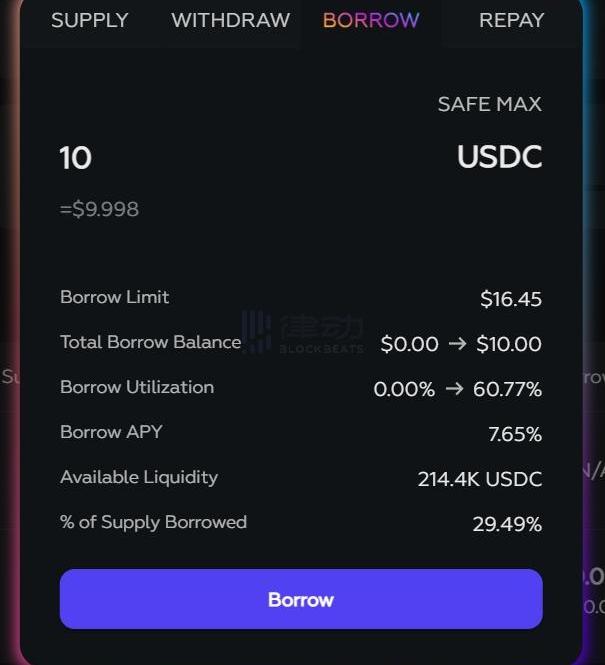Click the 60.77% utilization value
Screen dimensions: 605x665
tap(507, 389)
